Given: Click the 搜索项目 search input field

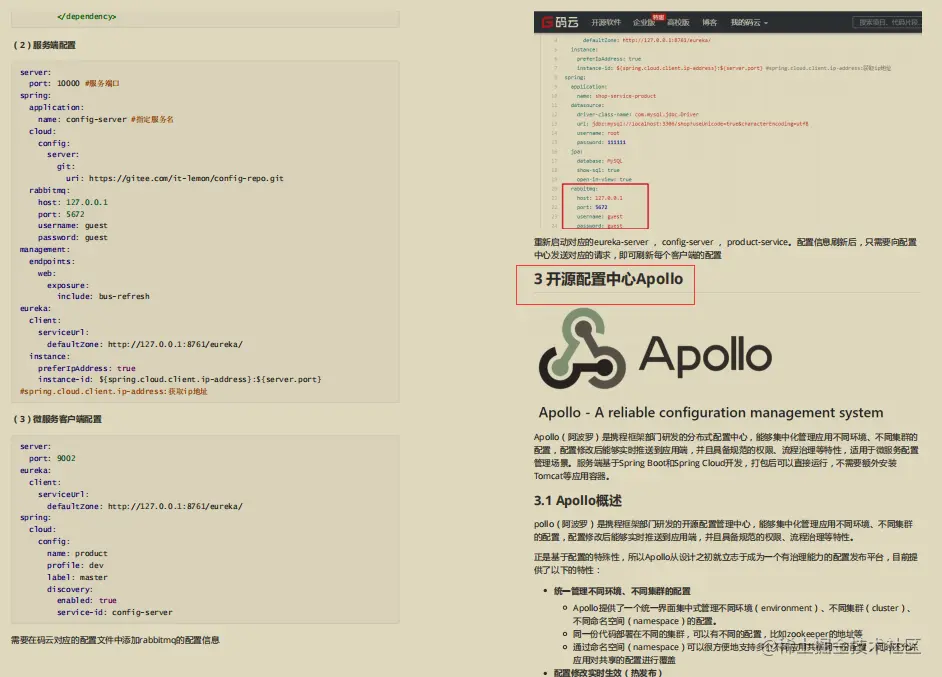Looking at the screenshot, I should coord(887,22).
